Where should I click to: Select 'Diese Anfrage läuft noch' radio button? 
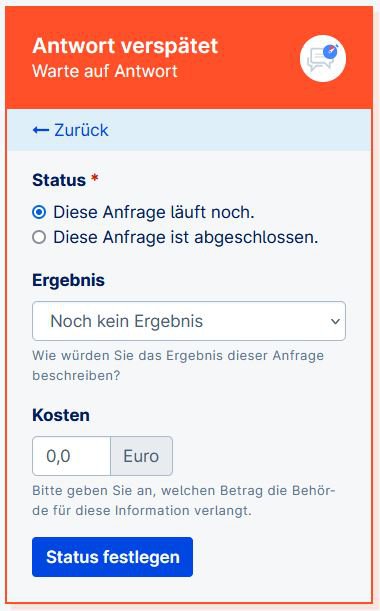point(39,212)
